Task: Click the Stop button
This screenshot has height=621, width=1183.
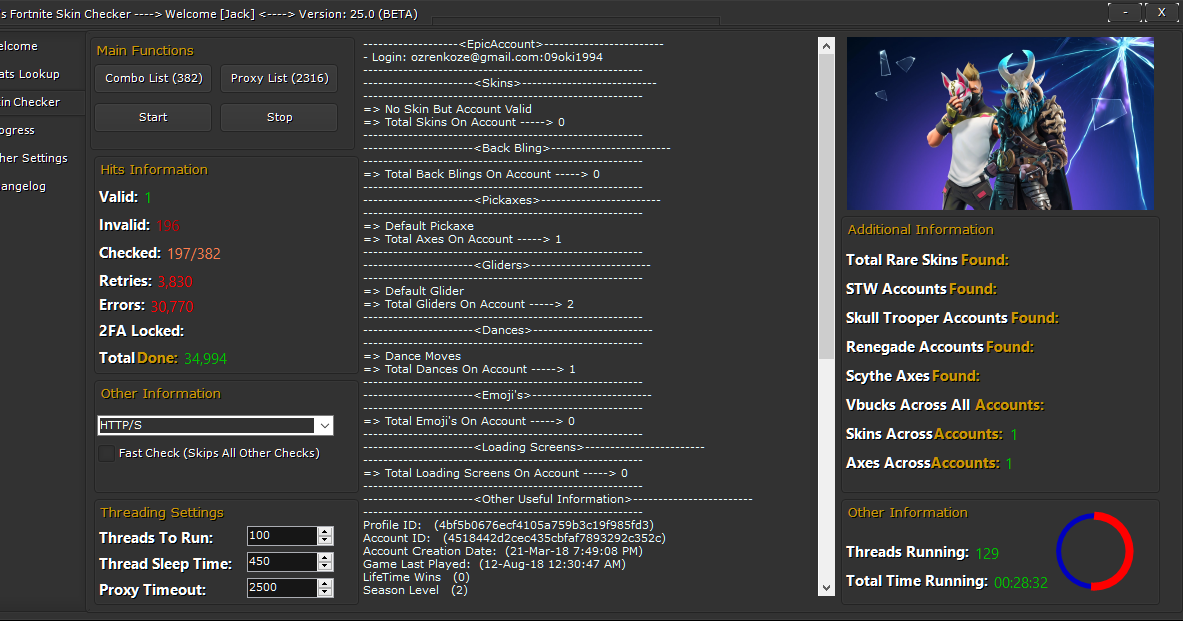Action: pyautogui.click(x=279, y=118)
